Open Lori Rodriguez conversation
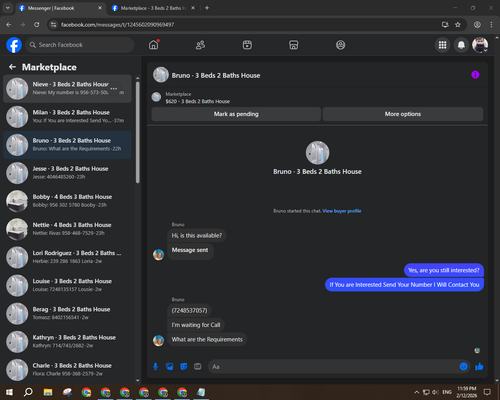500x400 pixels. click(67, 257)
